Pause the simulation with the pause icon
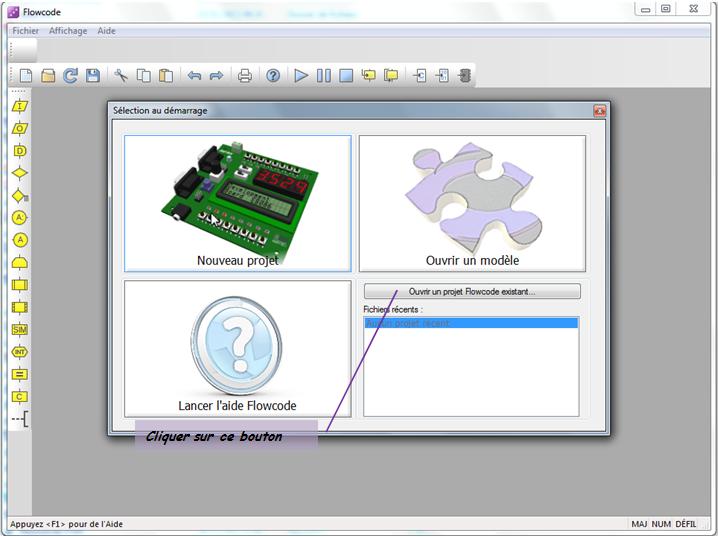 click(x=323, y=75)
